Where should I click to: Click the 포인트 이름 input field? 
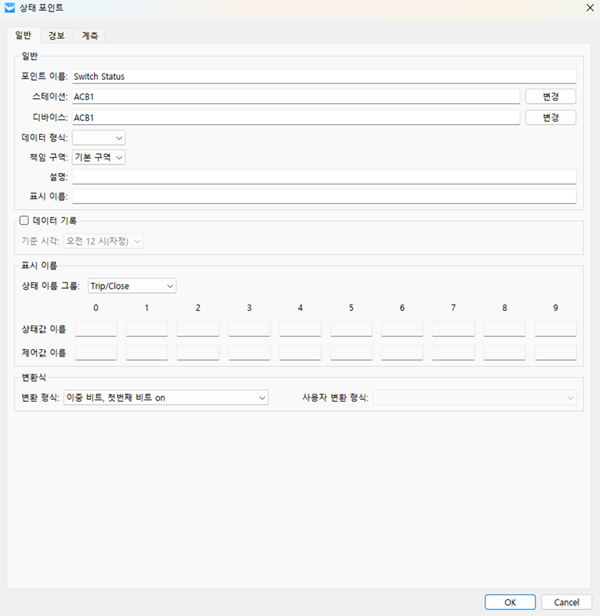click(324, 76)
